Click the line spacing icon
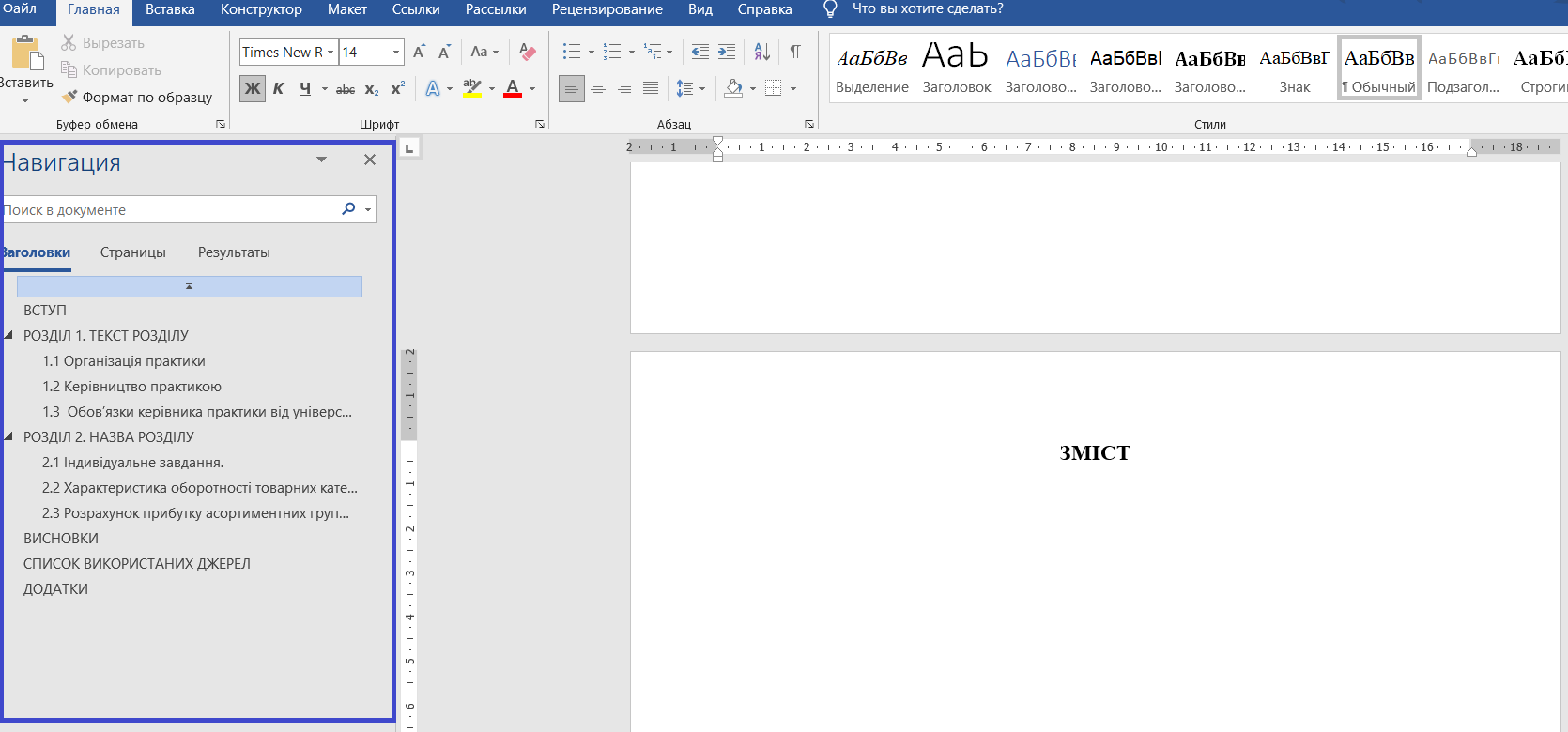 click(684, 88)
